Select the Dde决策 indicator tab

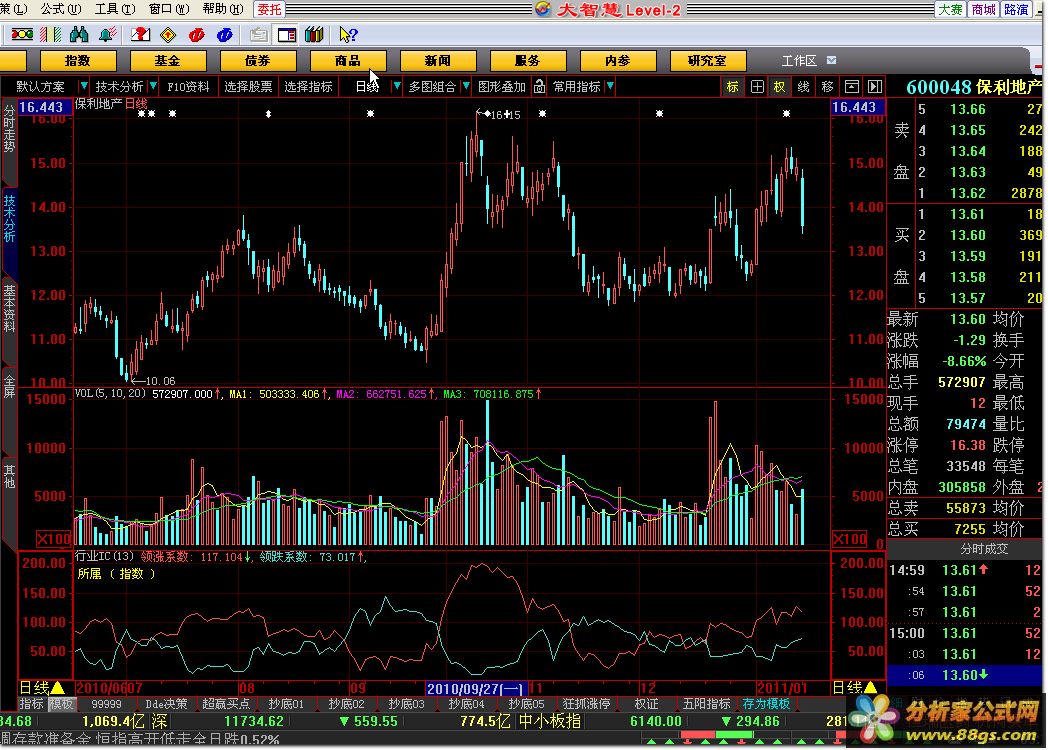coord(166,704)
